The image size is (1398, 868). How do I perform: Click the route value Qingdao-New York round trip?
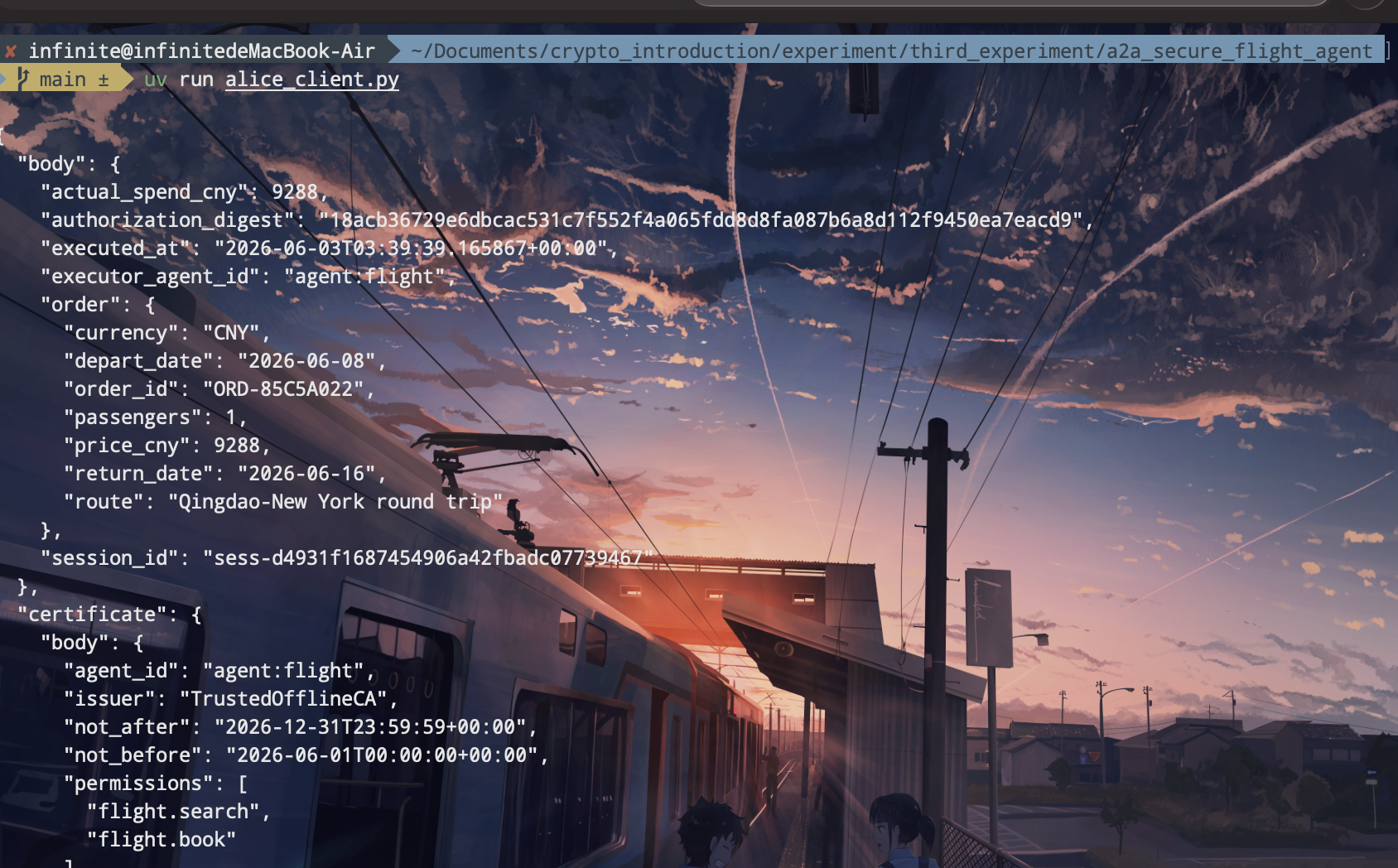pyautogui.click(x=335, y=502)
